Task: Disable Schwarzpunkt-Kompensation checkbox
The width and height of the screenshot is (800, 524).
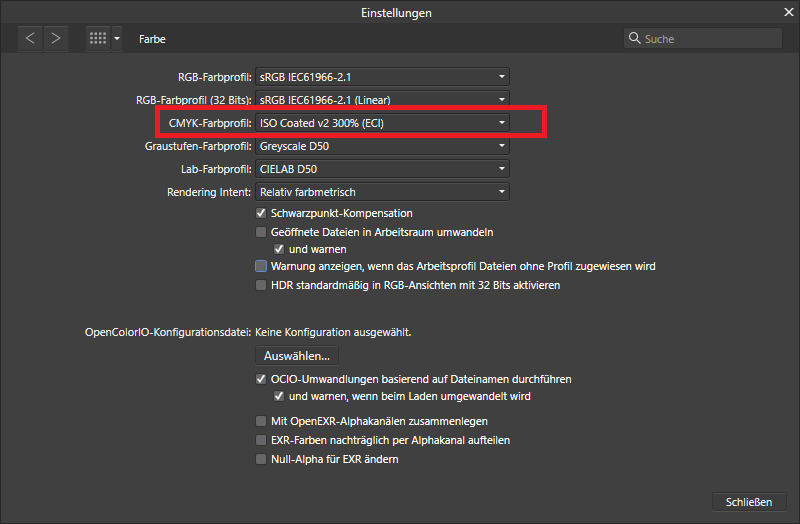Action: click(261, 213)
